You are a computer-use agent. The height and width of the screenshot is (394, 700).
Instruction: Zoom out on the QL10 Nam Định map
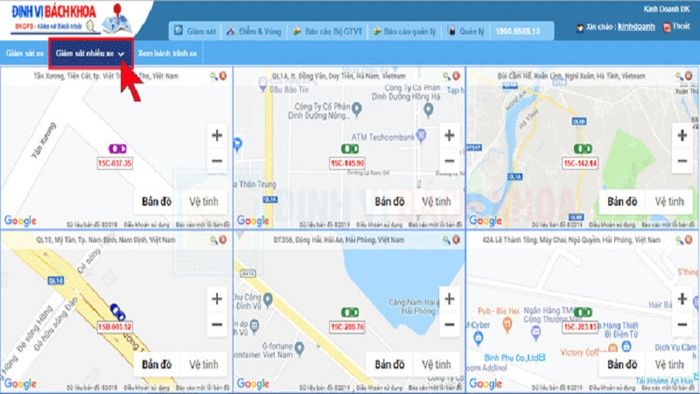217,324
